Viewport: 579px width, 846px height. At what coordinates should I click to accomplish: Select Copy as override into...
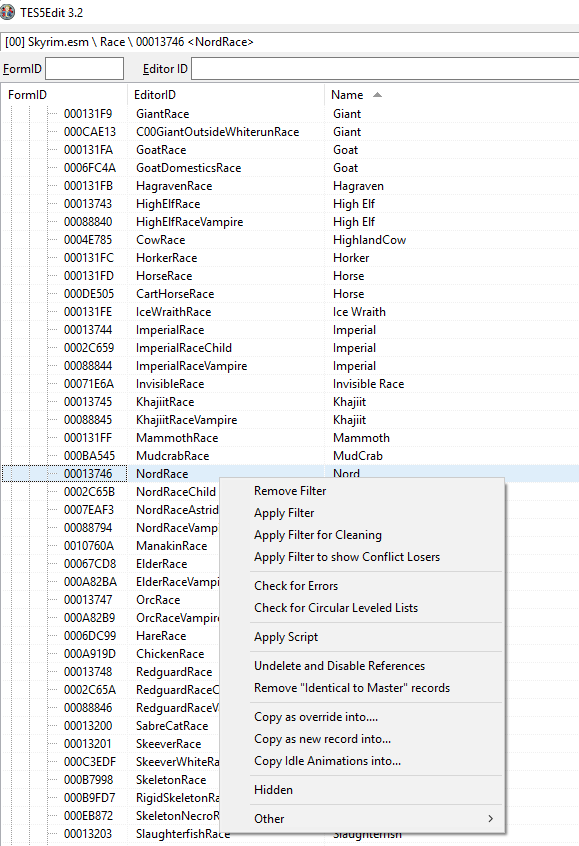[316, 717]
